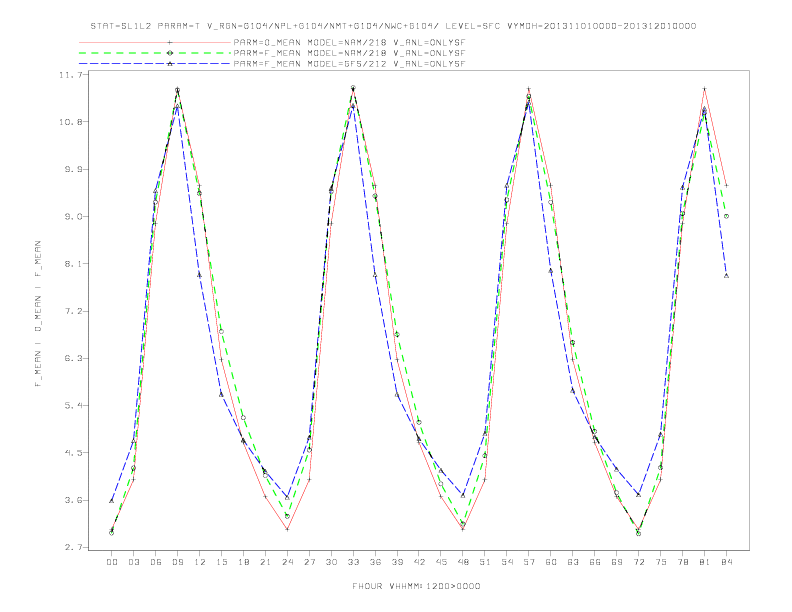The image size is (792, 612).
Task: Click x-axis tick label 36
Action: (375, 562)
